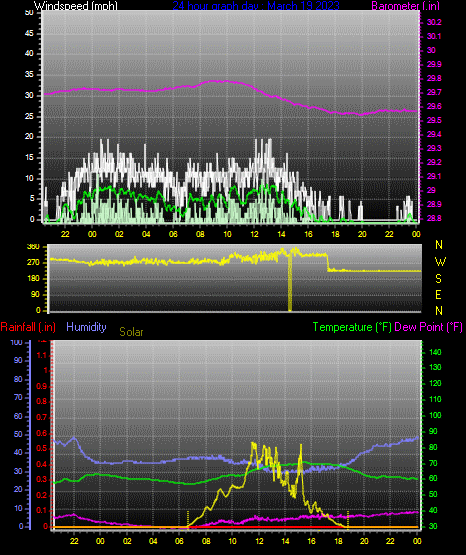Click the red "Rainfall (.in)" legend label
This screenshot has width=466, height=555.
click(x=28, y=327)
